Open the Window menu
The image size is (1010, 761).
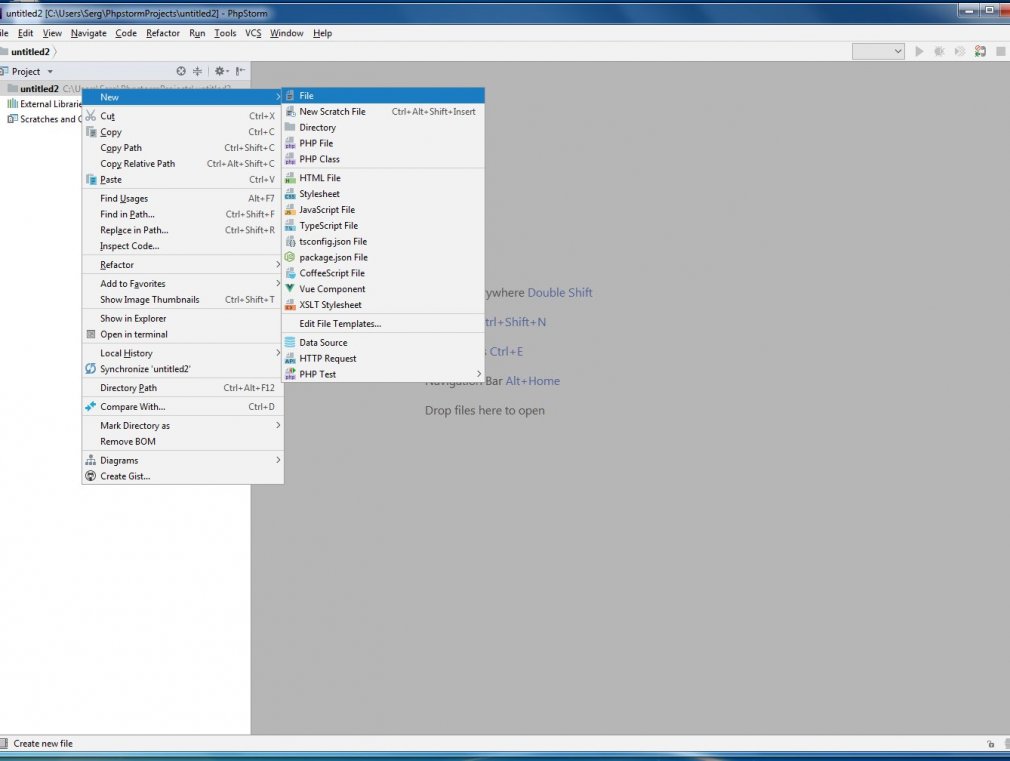tap(287, 33)
